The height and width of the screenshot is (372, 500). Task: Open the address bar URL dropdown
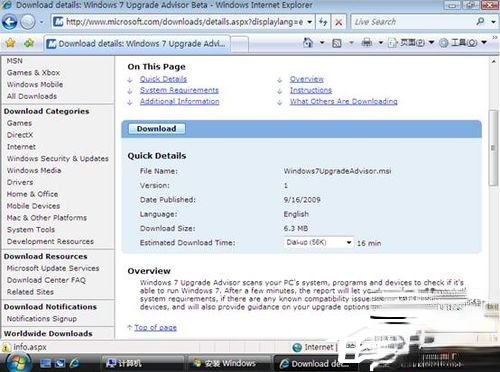point(310,22)
